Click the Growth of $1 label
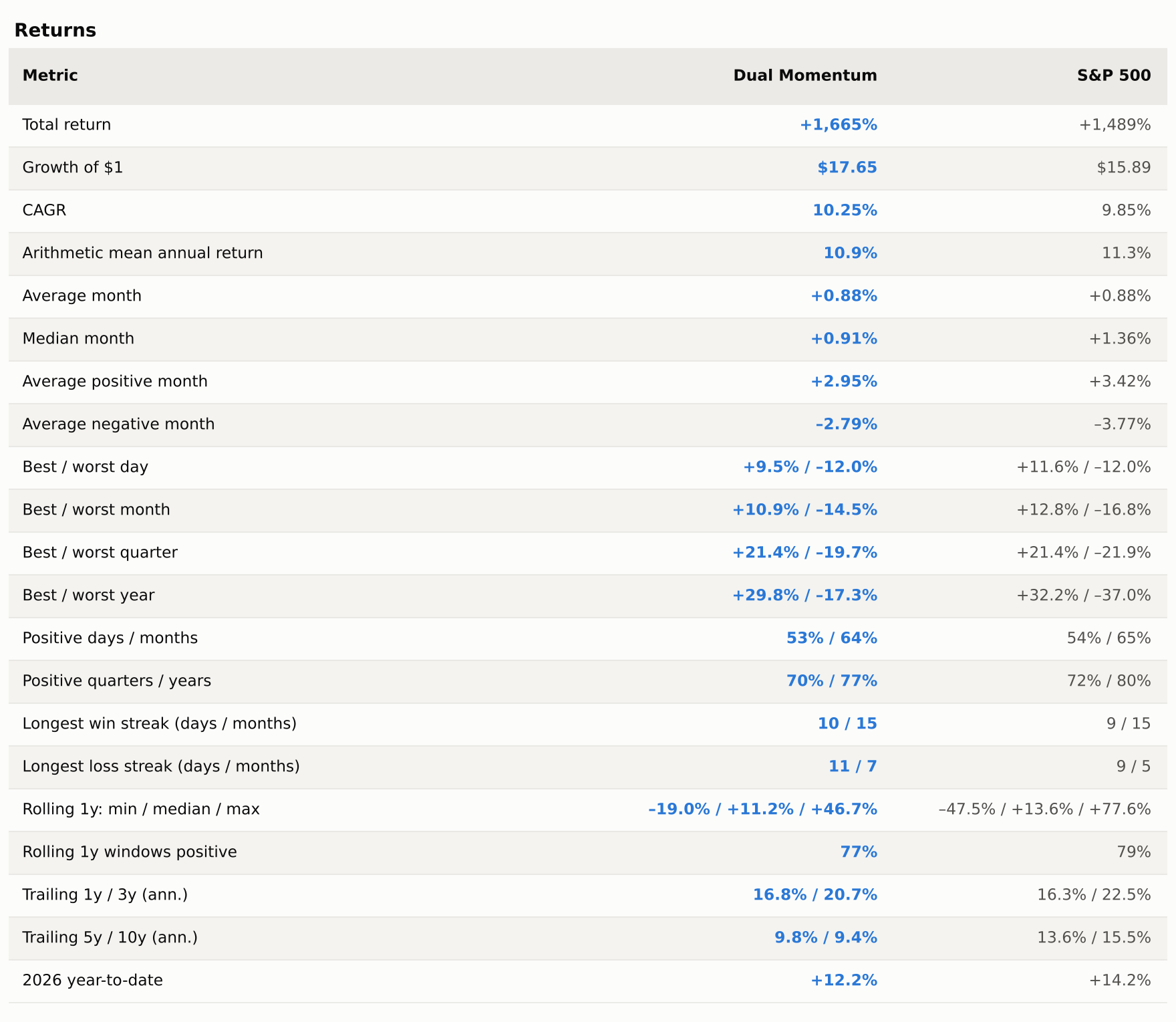The width and height of the screenshot is (1176, 1022). coord(73,168)
